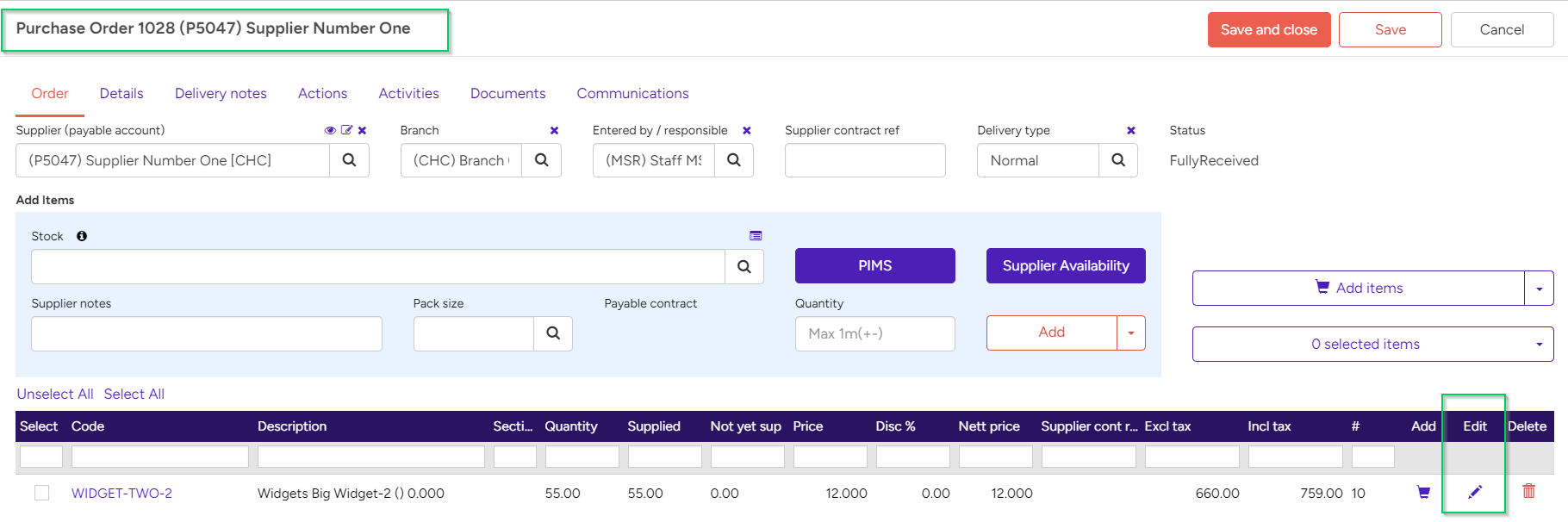This screenshot has width=1568, height=522.
Task: Click Save and close button
Action: [1269, 29]
